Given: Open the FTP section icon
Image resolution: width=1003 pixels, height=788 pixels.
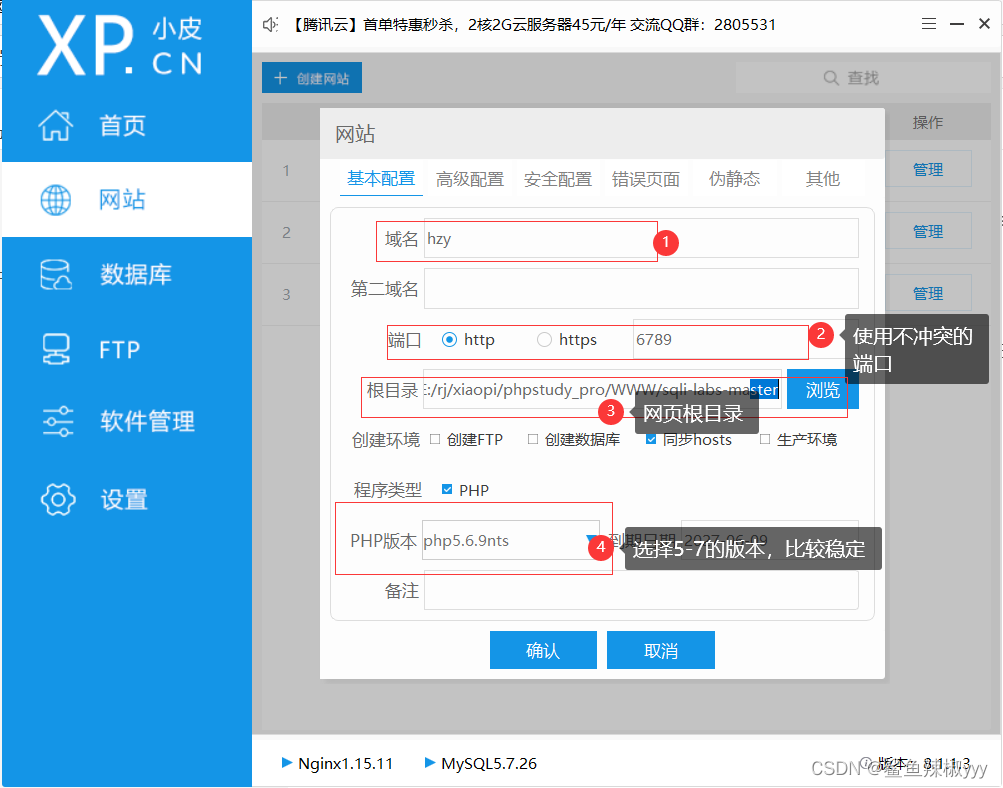Looking at the screenshot, I should pyautogui.click(x=55, y=348).
